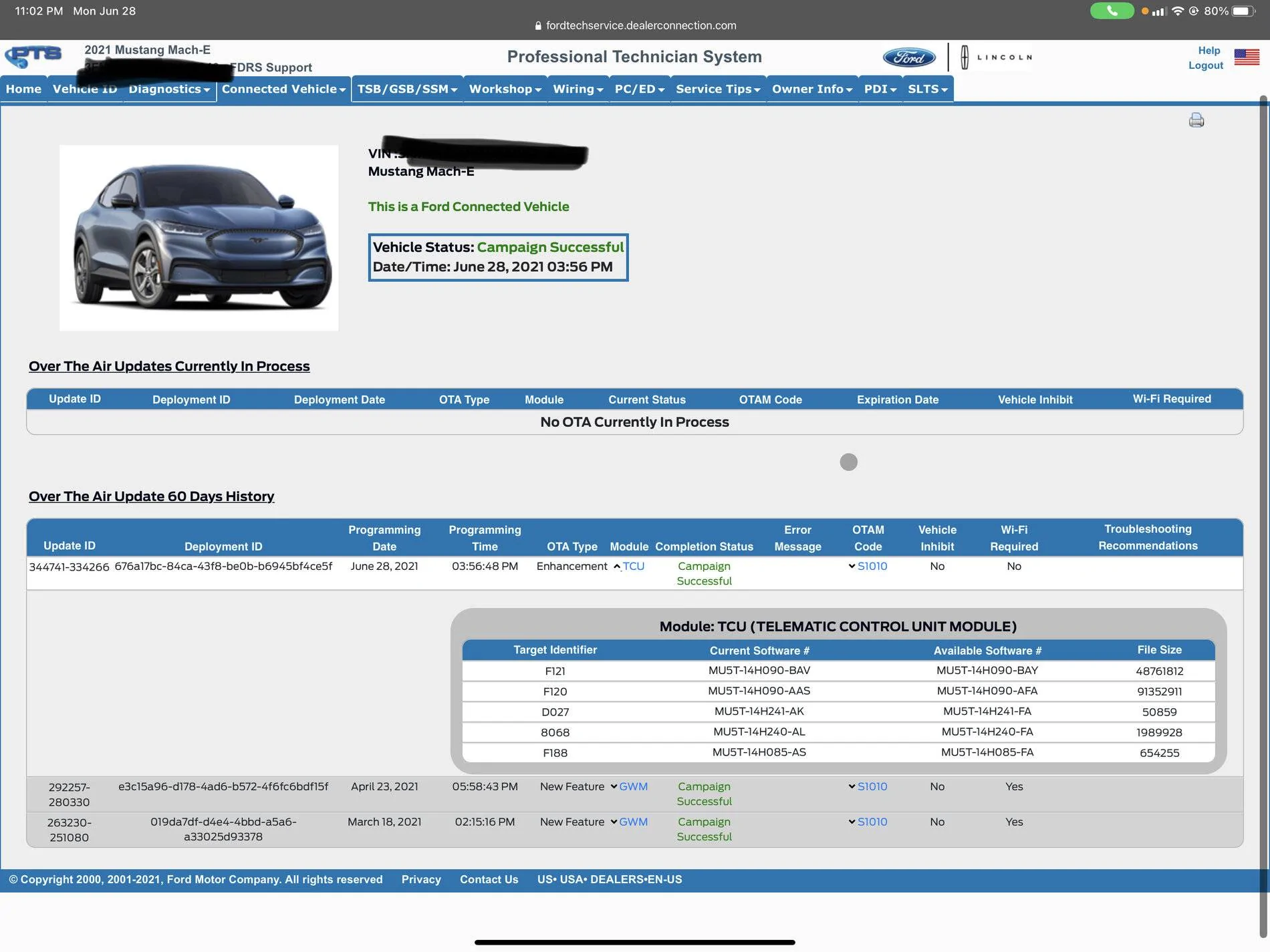This screenshot has width=1270, height=952.
Task: Collapse the TCU module details
Action: [616, 567]
